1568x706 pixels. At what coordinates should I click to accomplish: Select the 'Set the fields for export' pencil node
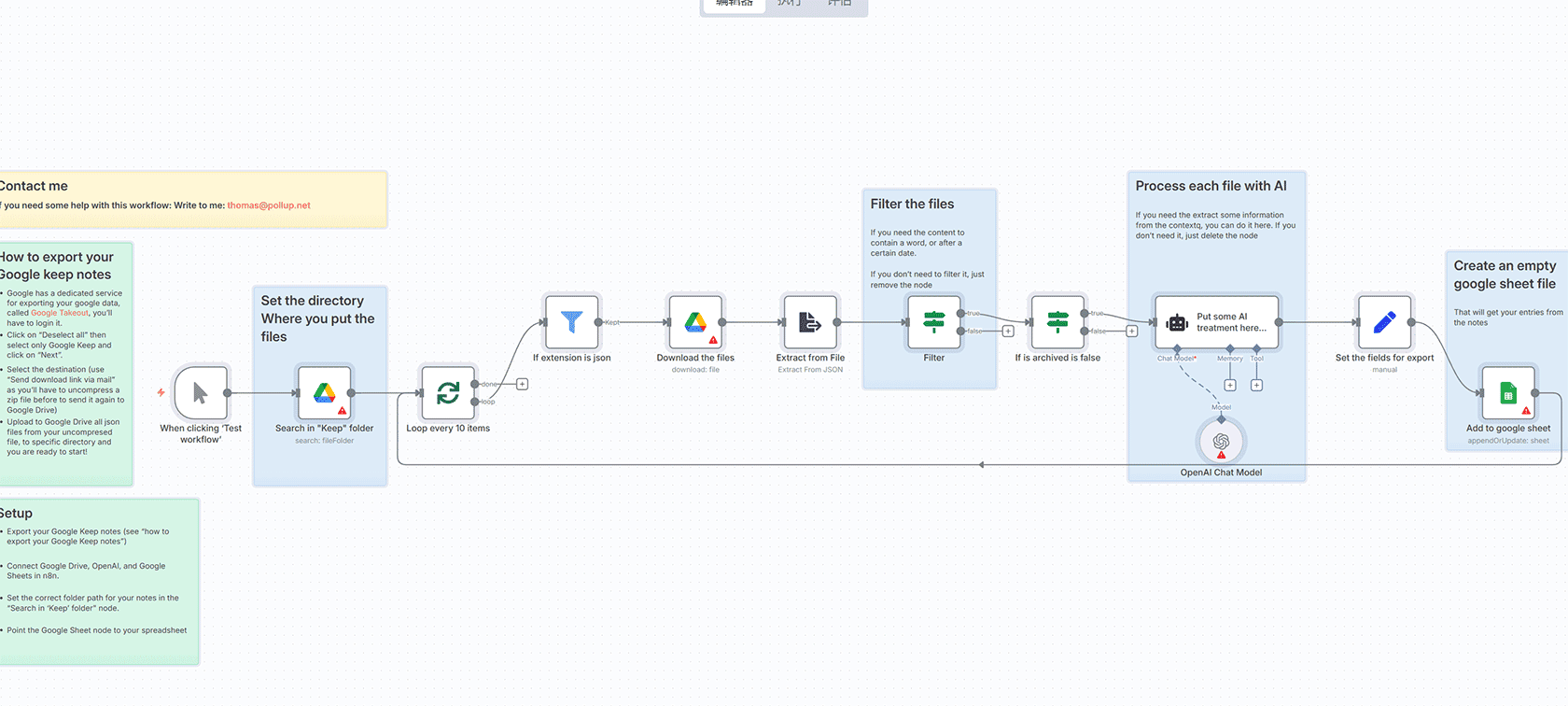(1384, 322)
